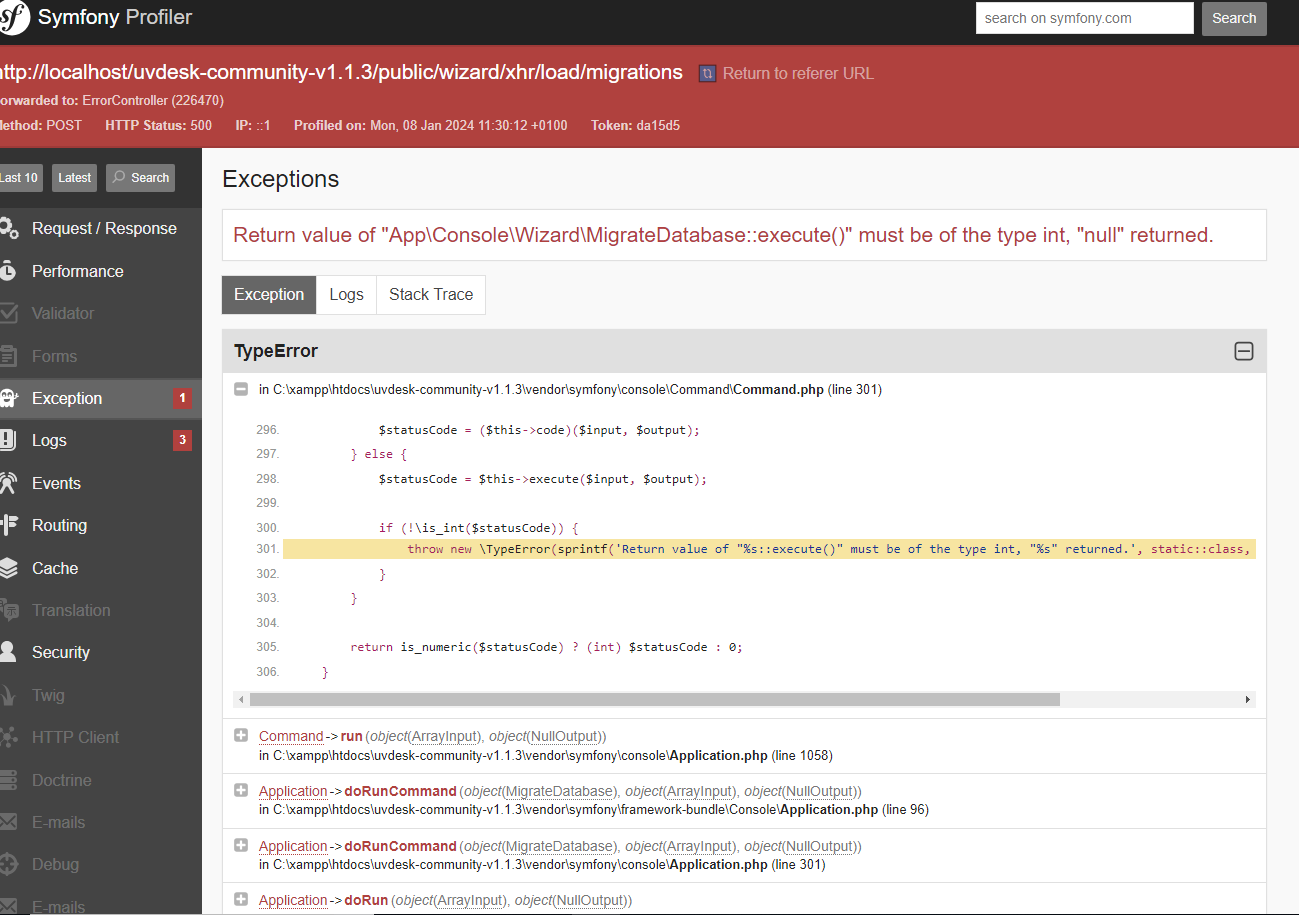Click the HTTP Client icon

click(8, 737)
